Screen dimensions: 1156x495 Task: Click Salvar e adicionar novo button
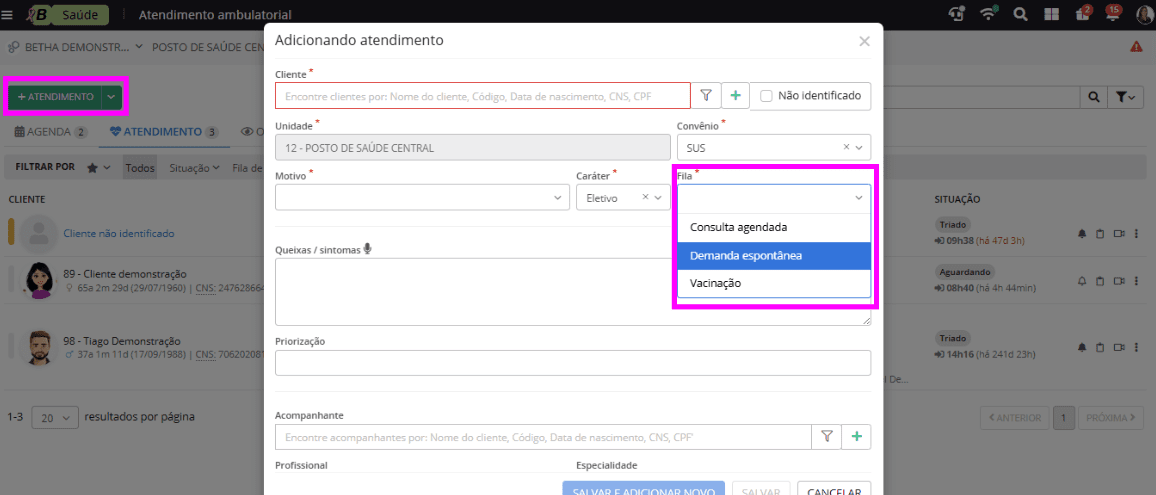point(643,489)
